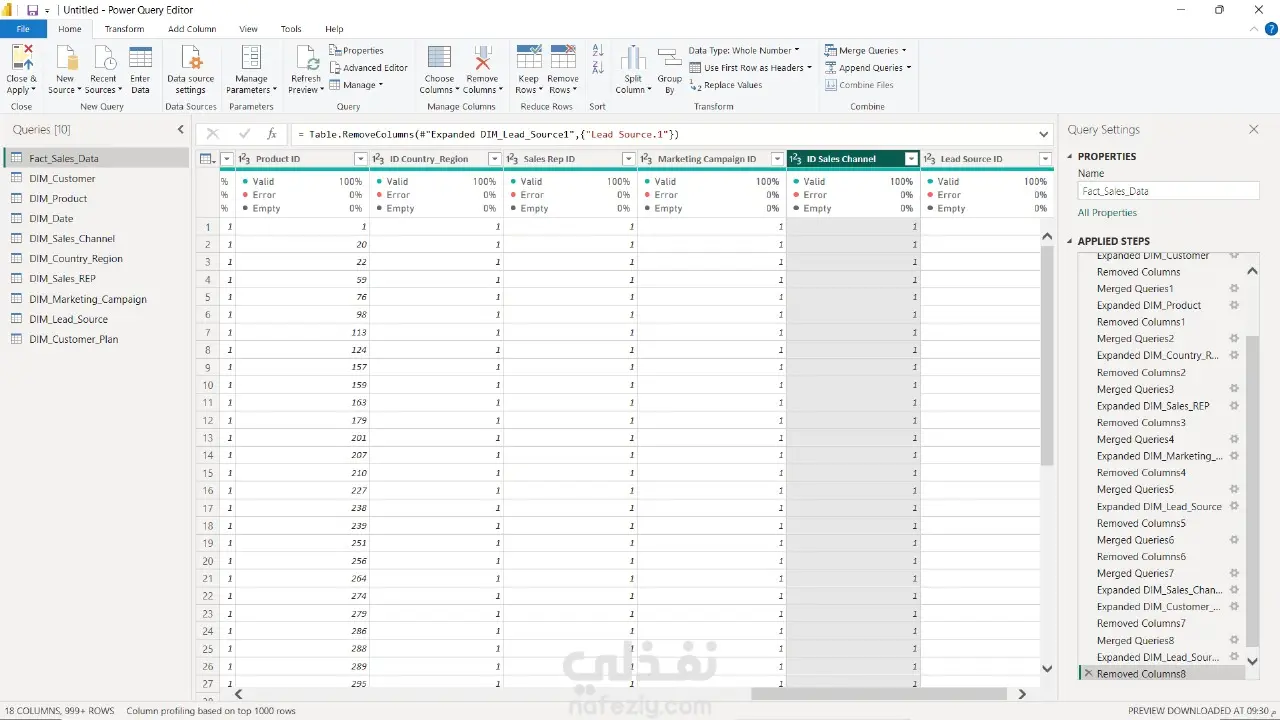Expand the Manage dropdown in Query group

355,85
